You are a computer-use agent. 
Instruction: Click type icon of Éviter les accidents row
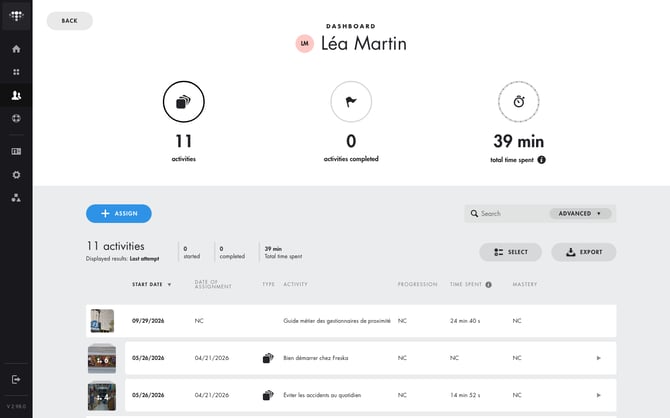pyautogui.click(x=268, y=395)
